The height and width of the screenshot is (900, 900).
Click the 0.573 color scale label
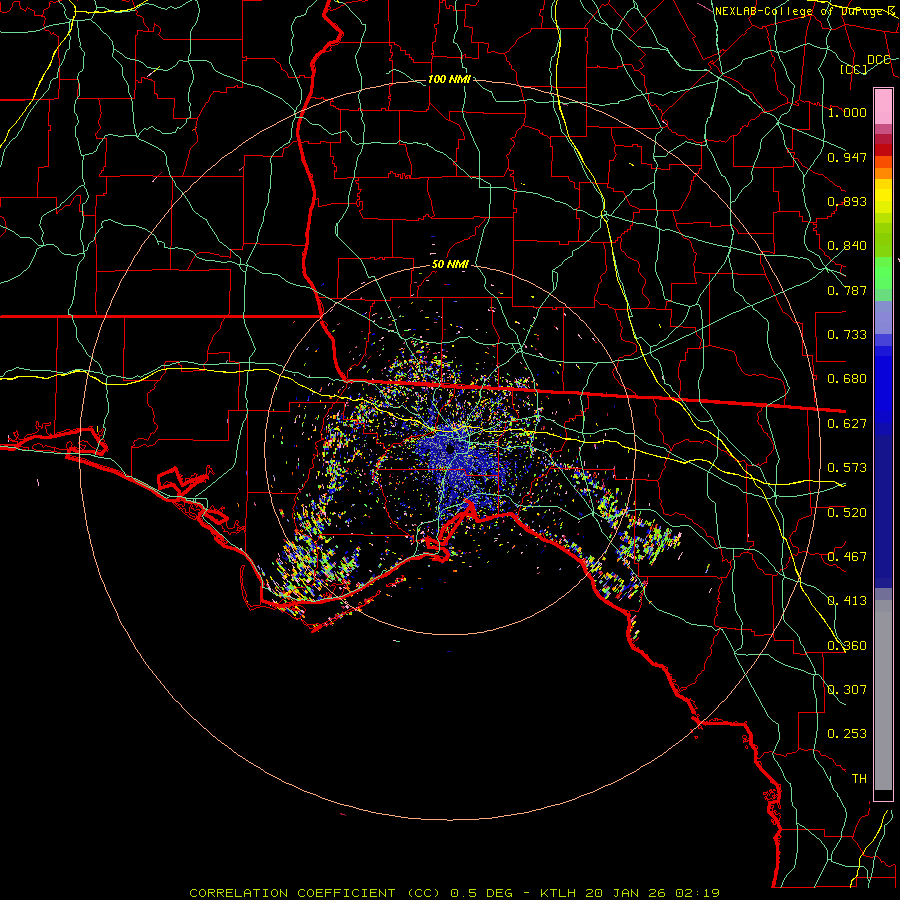click(847, 468)
